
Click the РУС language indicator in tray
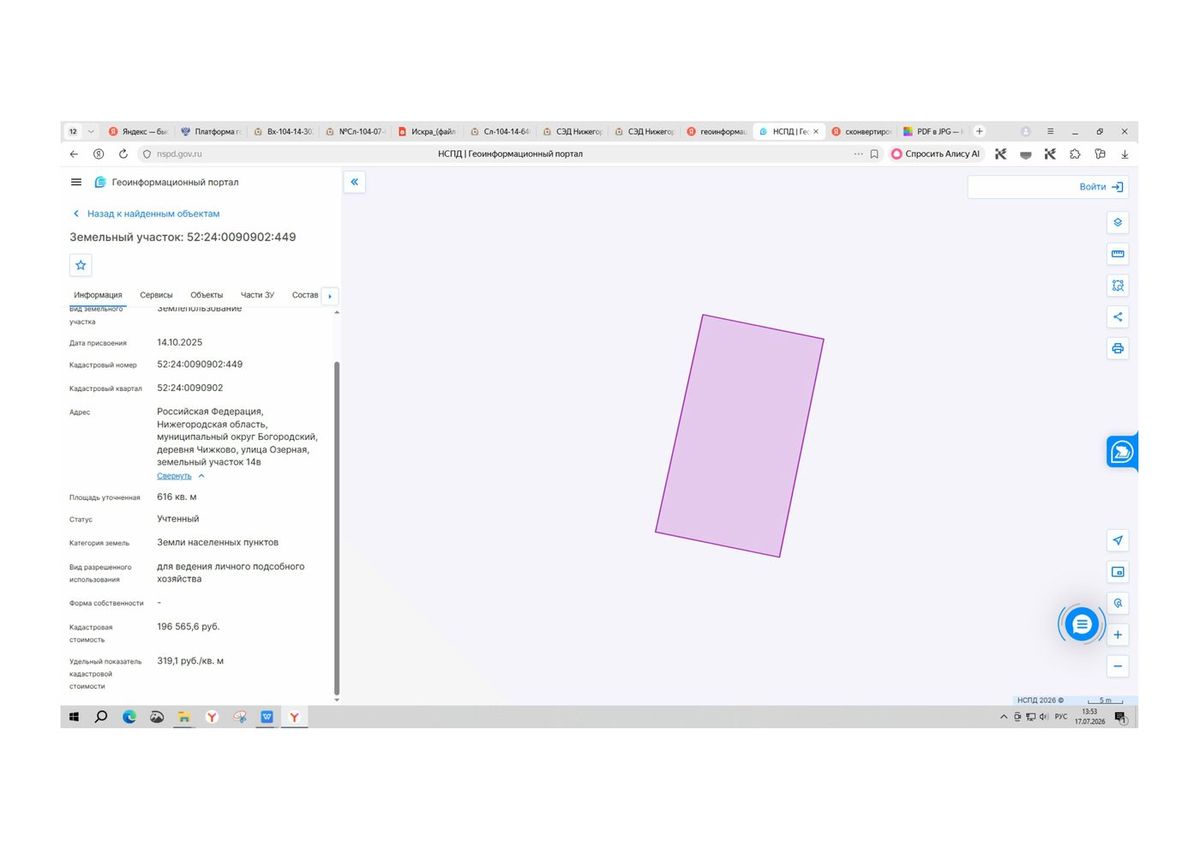click(x=1060, y=717)
